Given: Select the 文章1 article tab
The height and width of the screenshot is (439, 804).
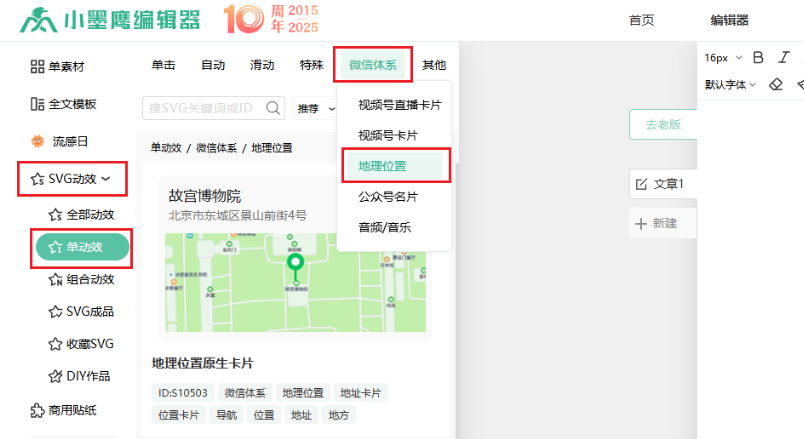Looking at the screenshot, I should pyautogui.click(x=663, y=184).
